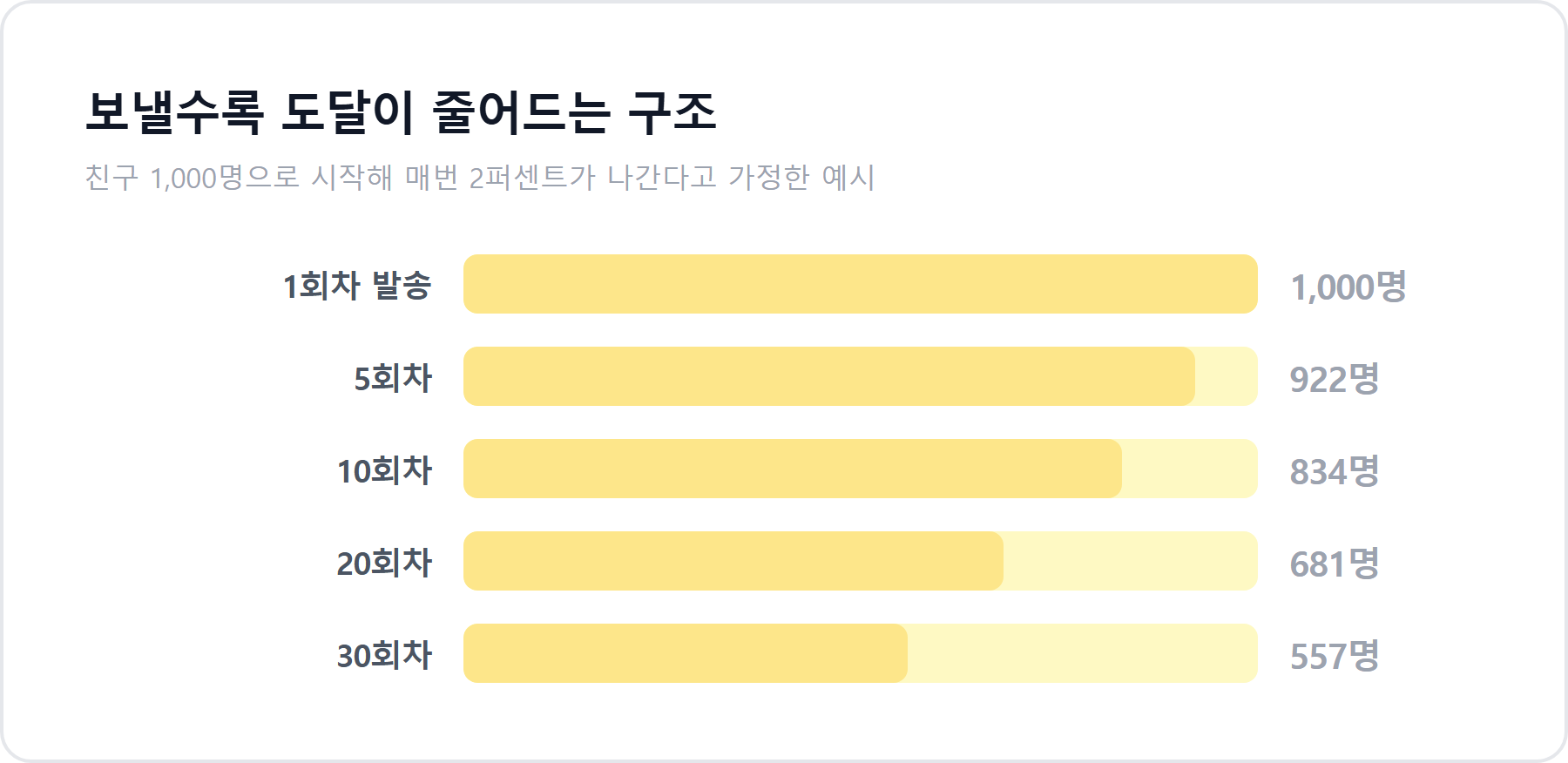The height and width of the screenshot is (763, 1568).
Task: Select the 30회차 row label
Action: click(x=384, y=654)
